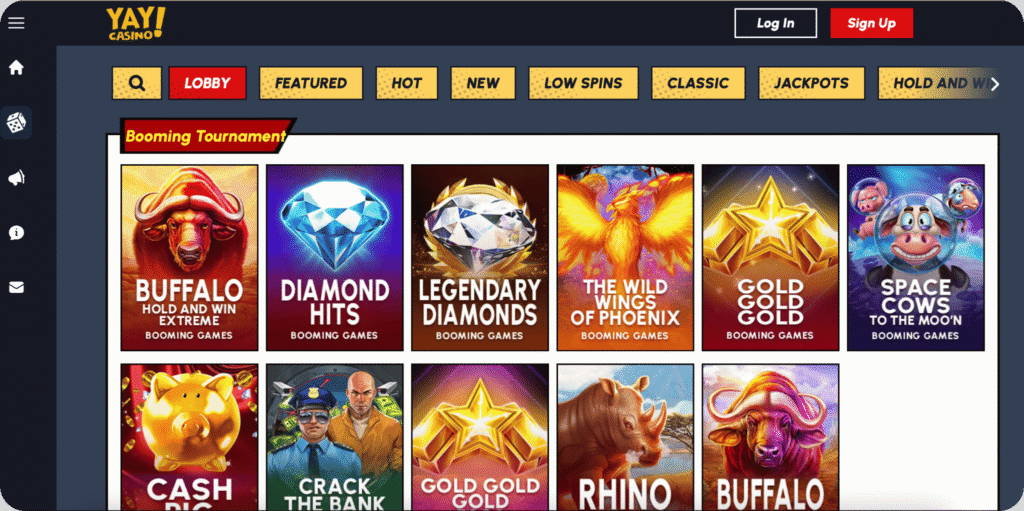Viewport: 1024px width, 511px height.
Task: Switch to the Featured category
Action: pyautogui.click(x=311, y=83)
